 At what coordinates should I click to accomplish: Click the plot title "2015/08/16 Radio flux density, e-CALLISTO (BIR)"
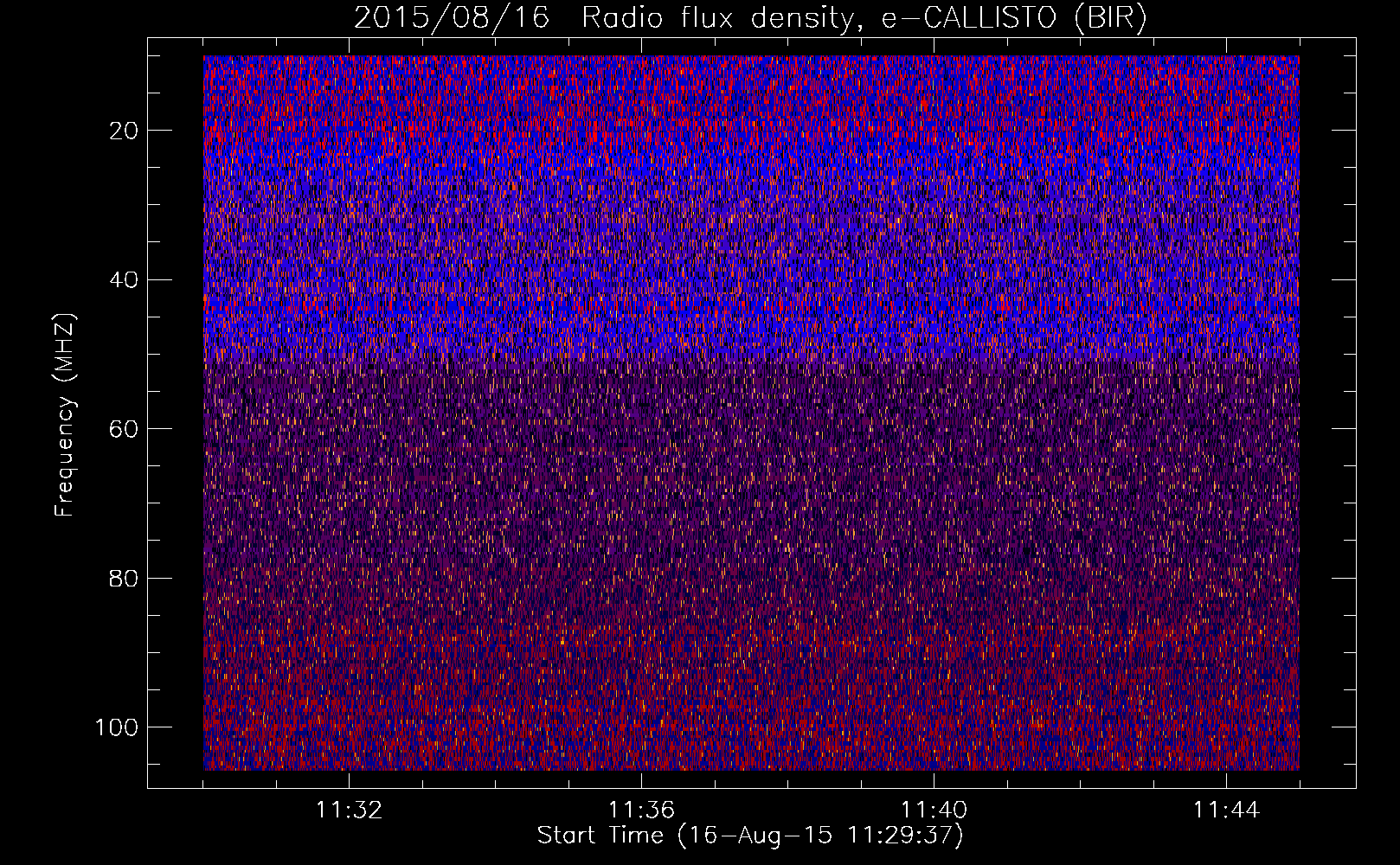(750, 18)
